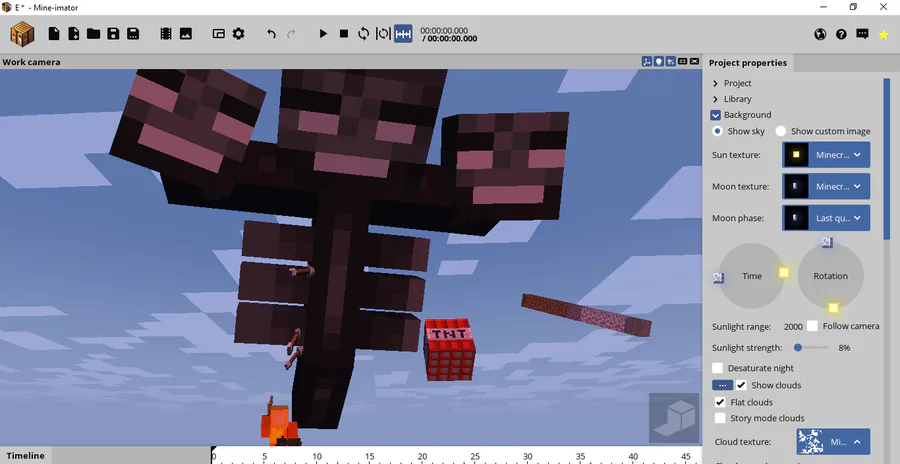Edit the Sunlight range value 2000
Viewport: 900px width, 464px height.
(793, 327)
